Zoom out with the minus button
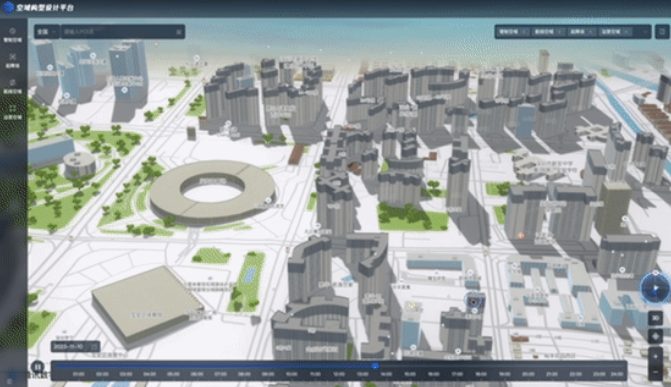 pyautogui.click(x=655, y=372)
